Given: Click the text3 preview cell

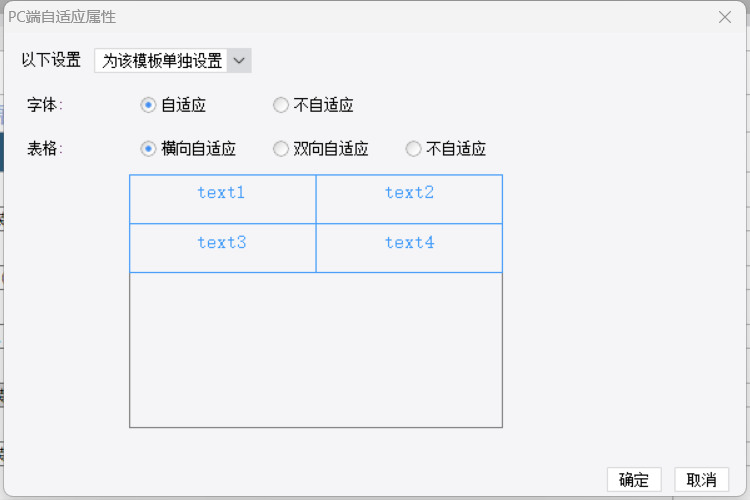Looking at the screenshot, I should click(222, 248).
